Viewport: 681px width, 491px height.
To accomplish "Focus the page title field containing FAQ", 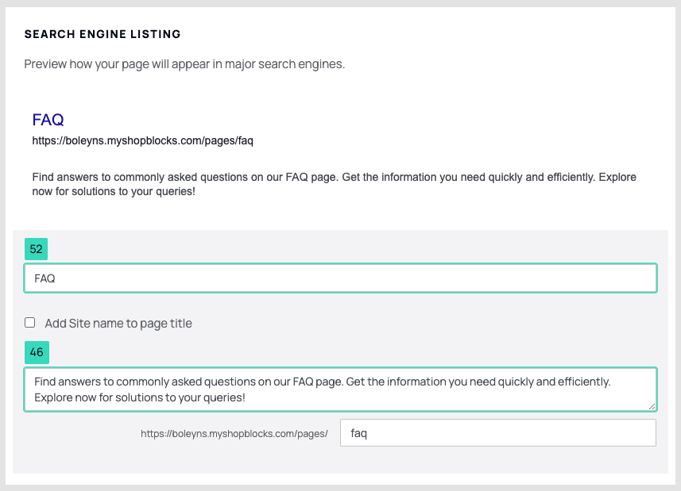I will [340, 278].
